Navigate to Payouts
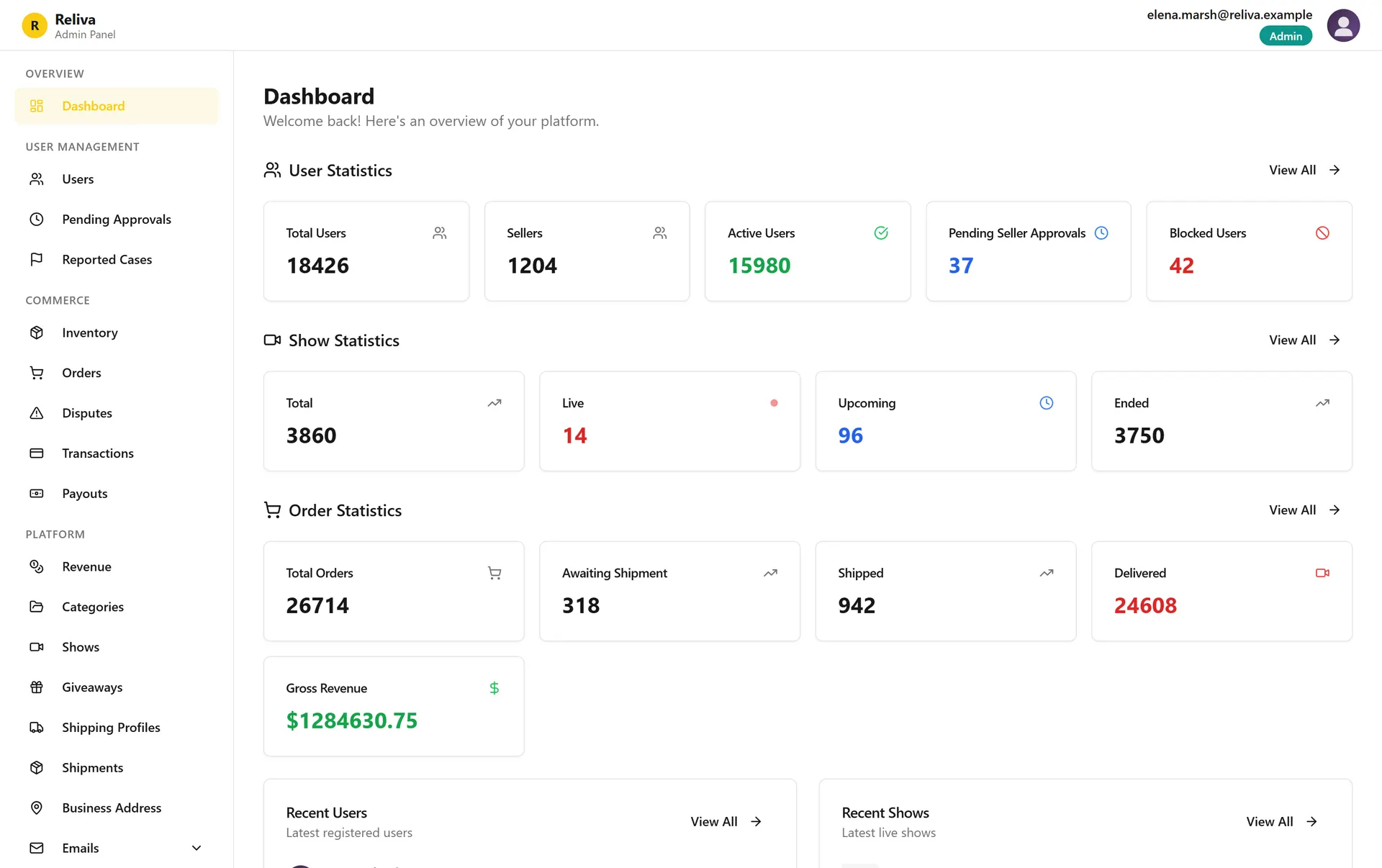 pyautogui.click(x=117, y=494)
